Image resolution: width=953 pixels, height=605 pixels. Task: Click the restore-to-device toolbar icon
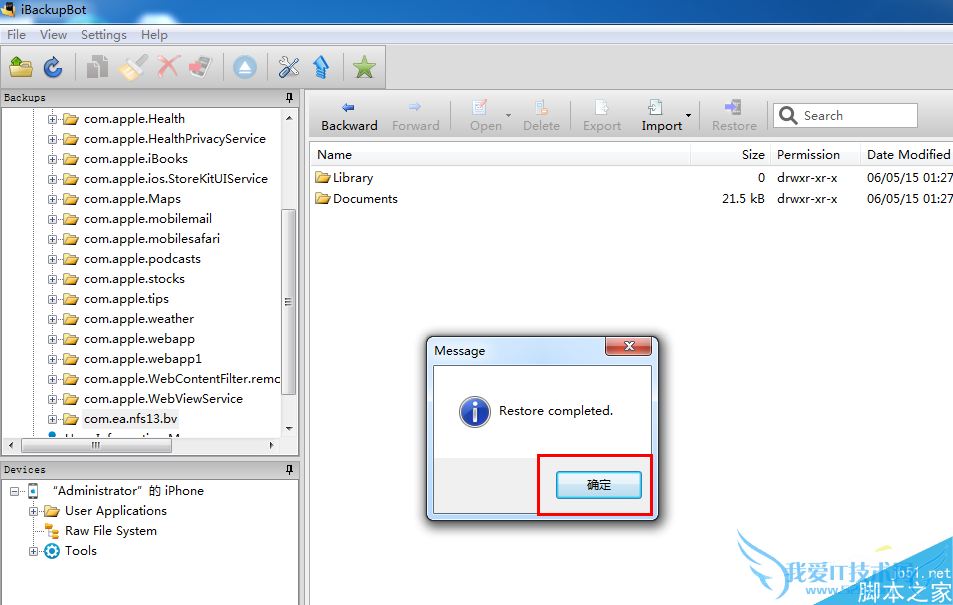201,67
